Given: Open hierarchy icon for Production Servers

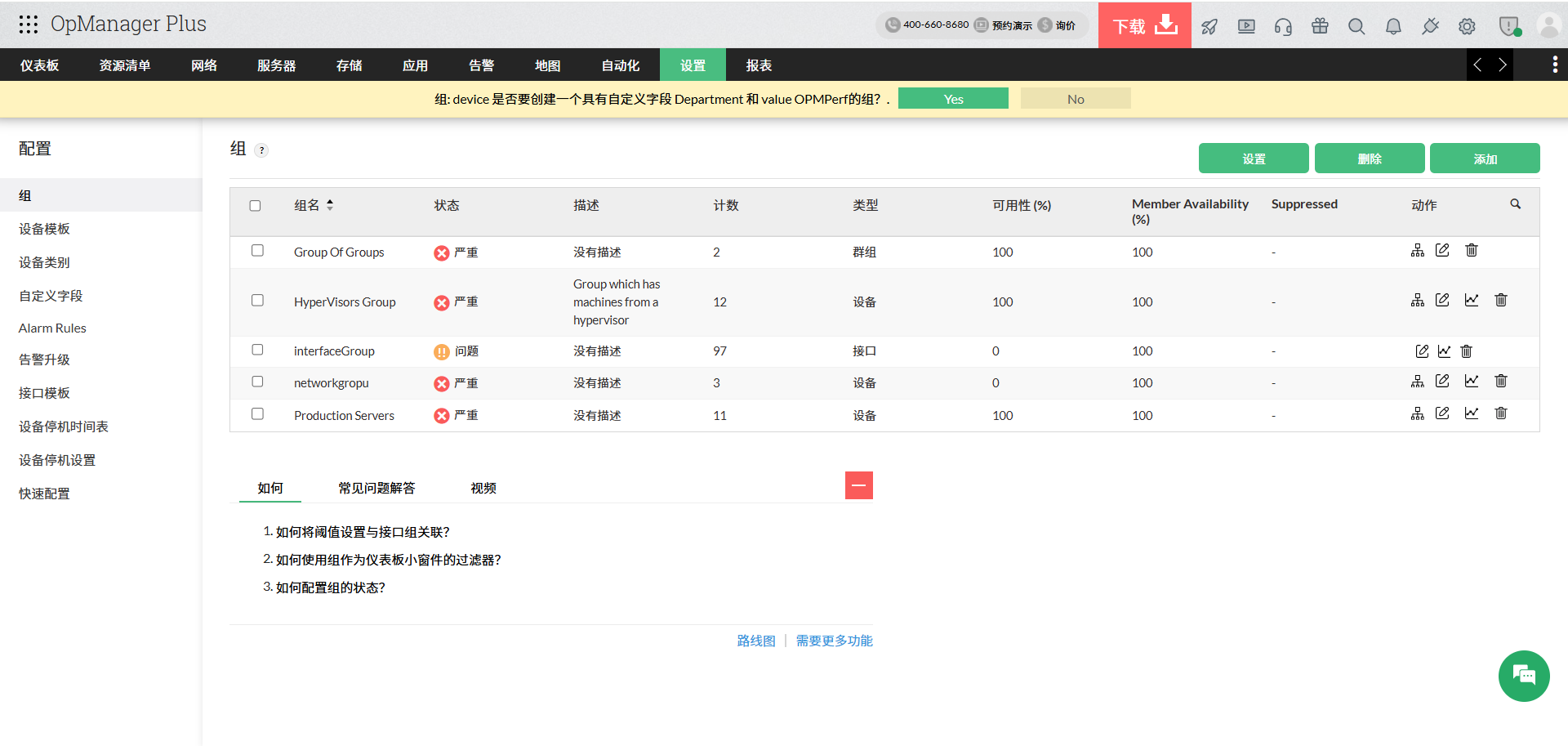Looking at the screenshot, I should 1417,414.
